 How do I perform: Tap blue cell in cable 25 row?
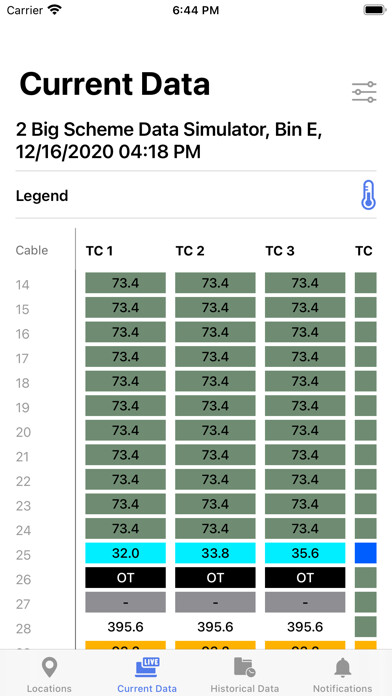[365, 553]
